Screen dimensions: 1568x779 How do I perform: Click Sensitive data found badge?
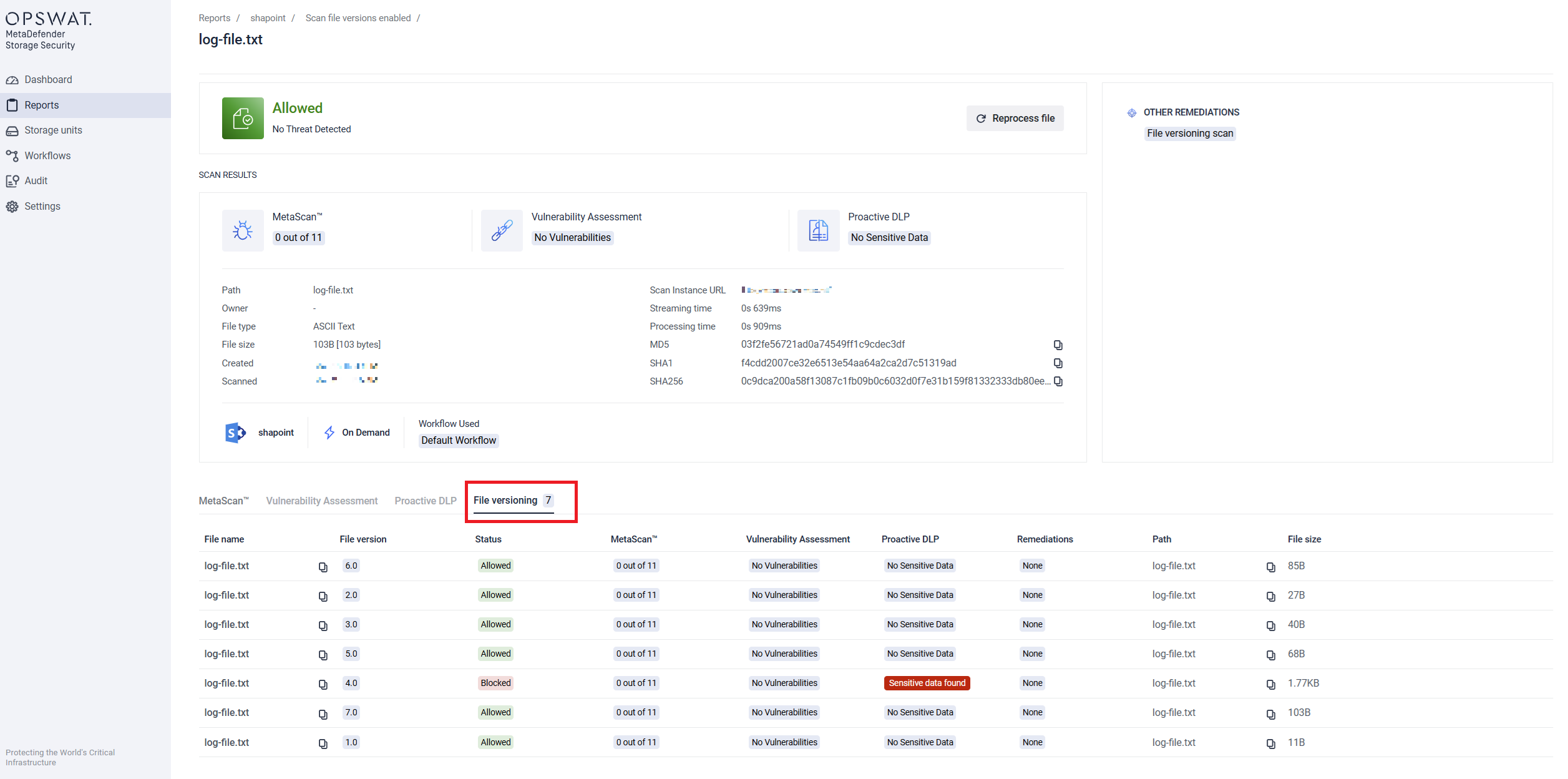pyautogui.click(x=927, y=683)
